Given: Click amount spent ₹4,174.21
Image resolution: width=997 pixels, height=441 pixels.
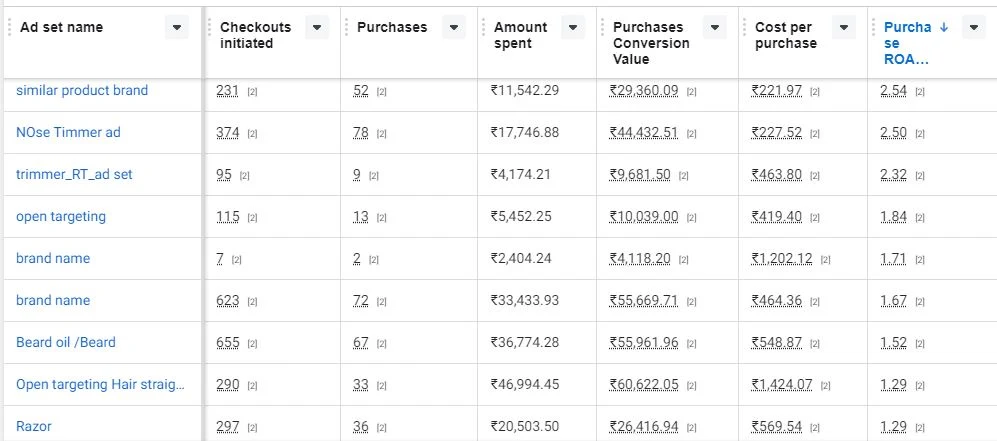Looking at the screenshot, I should 521,174.
